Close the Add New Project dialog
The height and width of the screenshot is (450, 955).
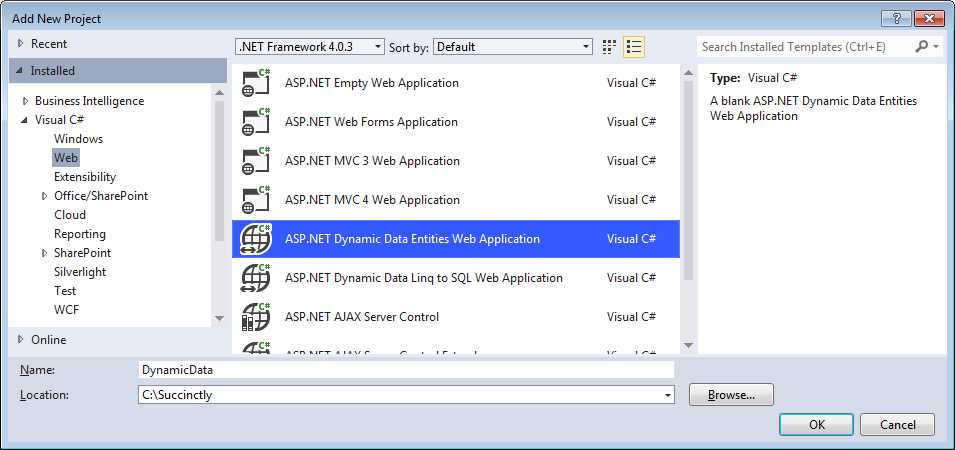[x=929, y=19]
